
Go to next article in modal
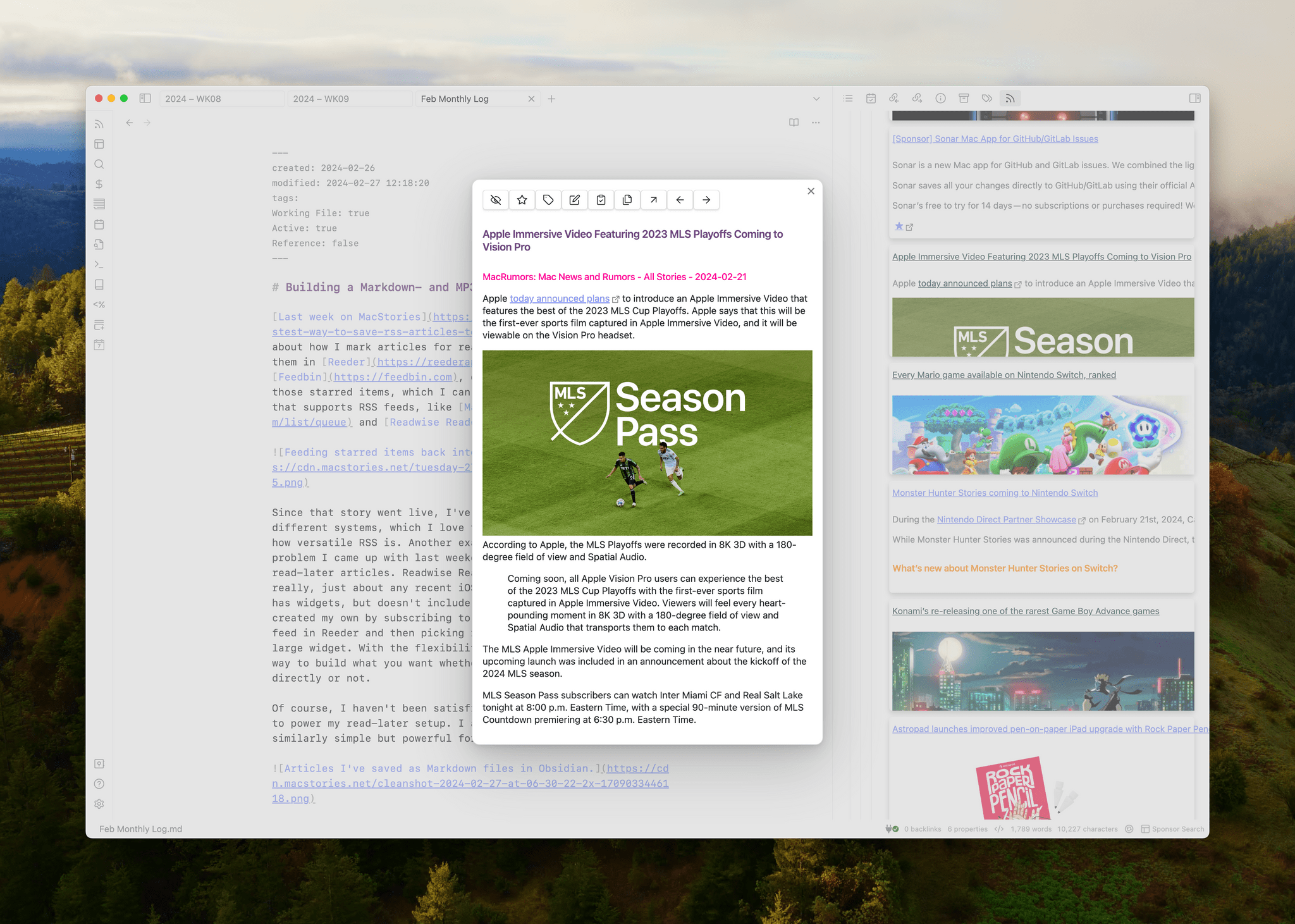coord(706,200)
